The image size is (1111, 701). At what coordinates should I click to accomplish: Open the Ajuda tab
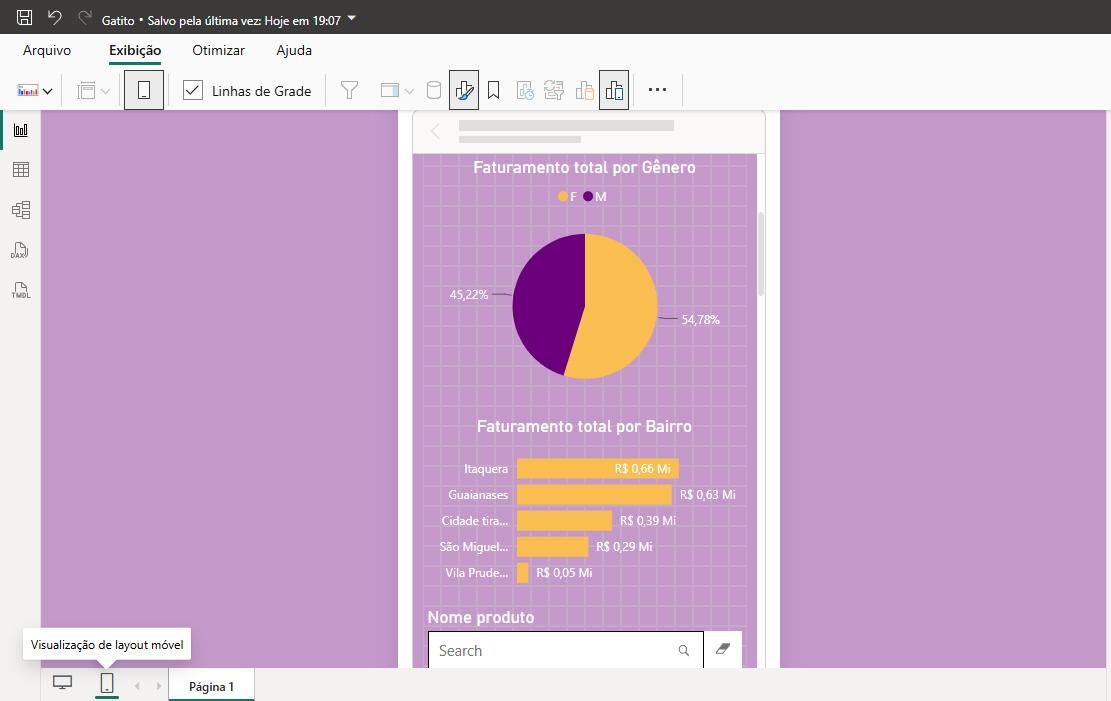[294, 50]
